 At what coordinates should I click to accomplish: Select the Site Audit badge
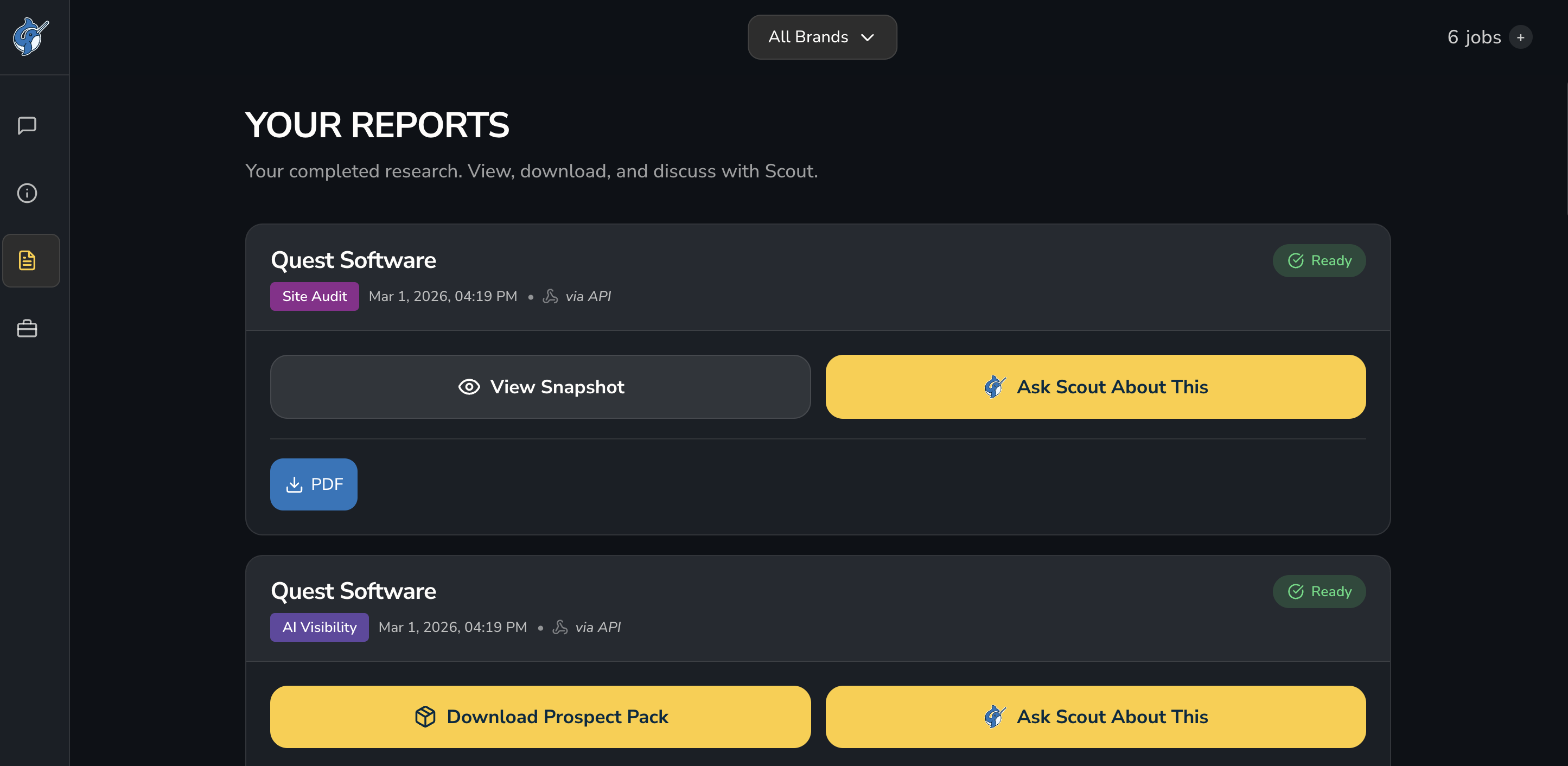(x=314, y=296)
